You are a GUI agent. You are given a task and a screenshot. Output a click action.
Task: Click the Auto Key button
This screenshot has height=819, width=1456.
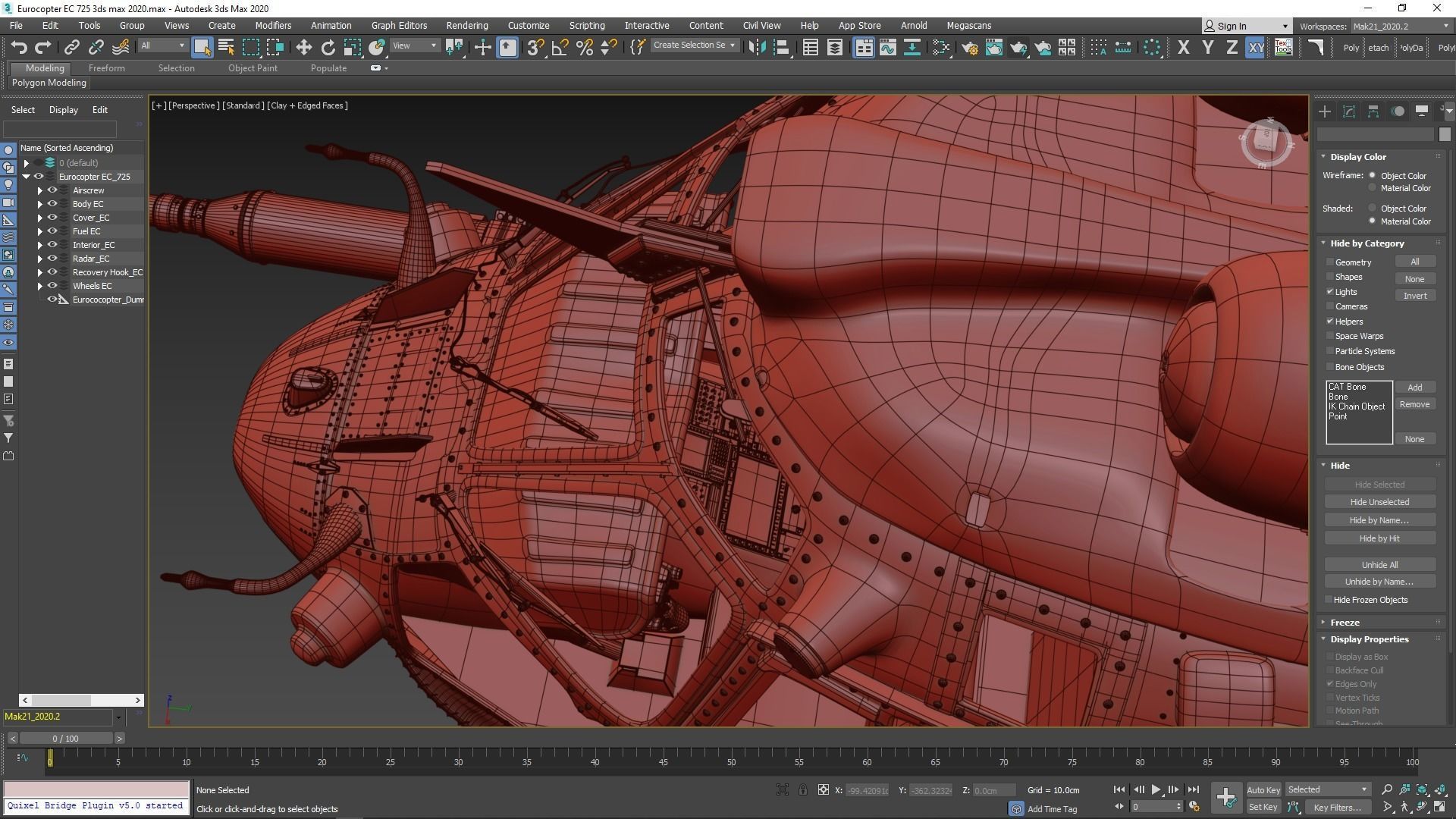coord(1263,789)
